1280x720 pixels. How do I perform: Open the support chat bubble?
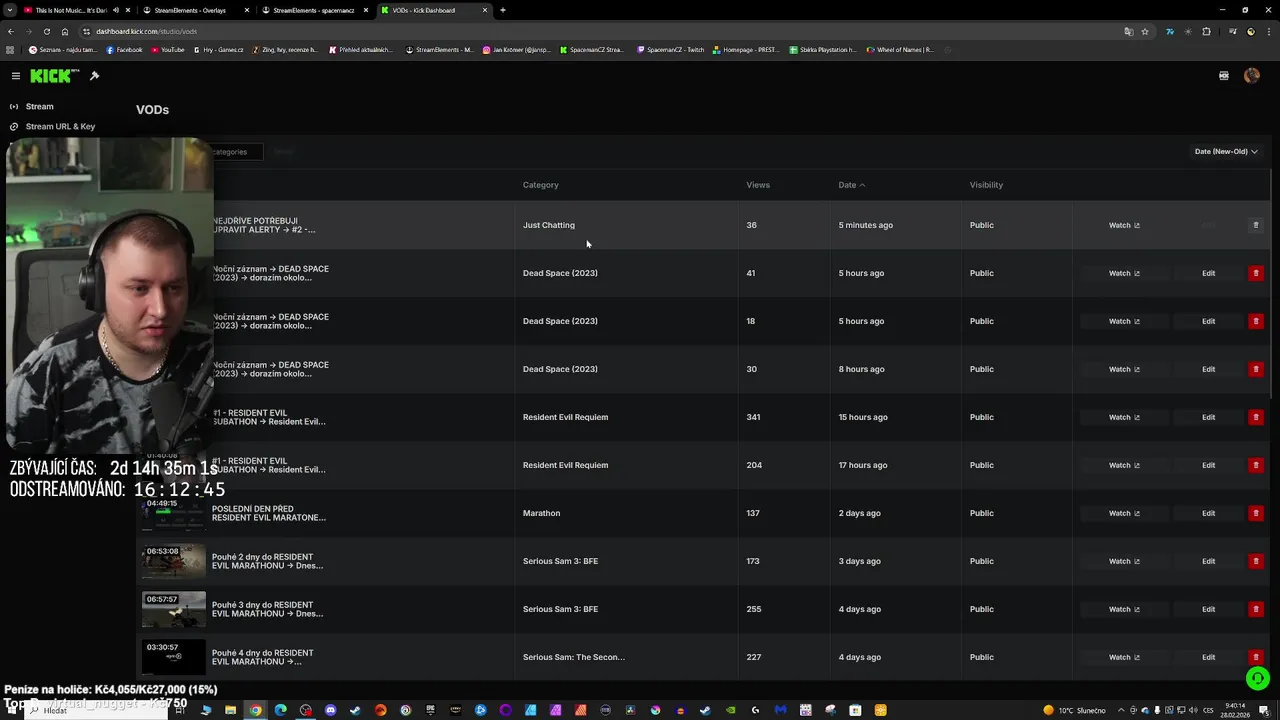(x=1257, y=678)
